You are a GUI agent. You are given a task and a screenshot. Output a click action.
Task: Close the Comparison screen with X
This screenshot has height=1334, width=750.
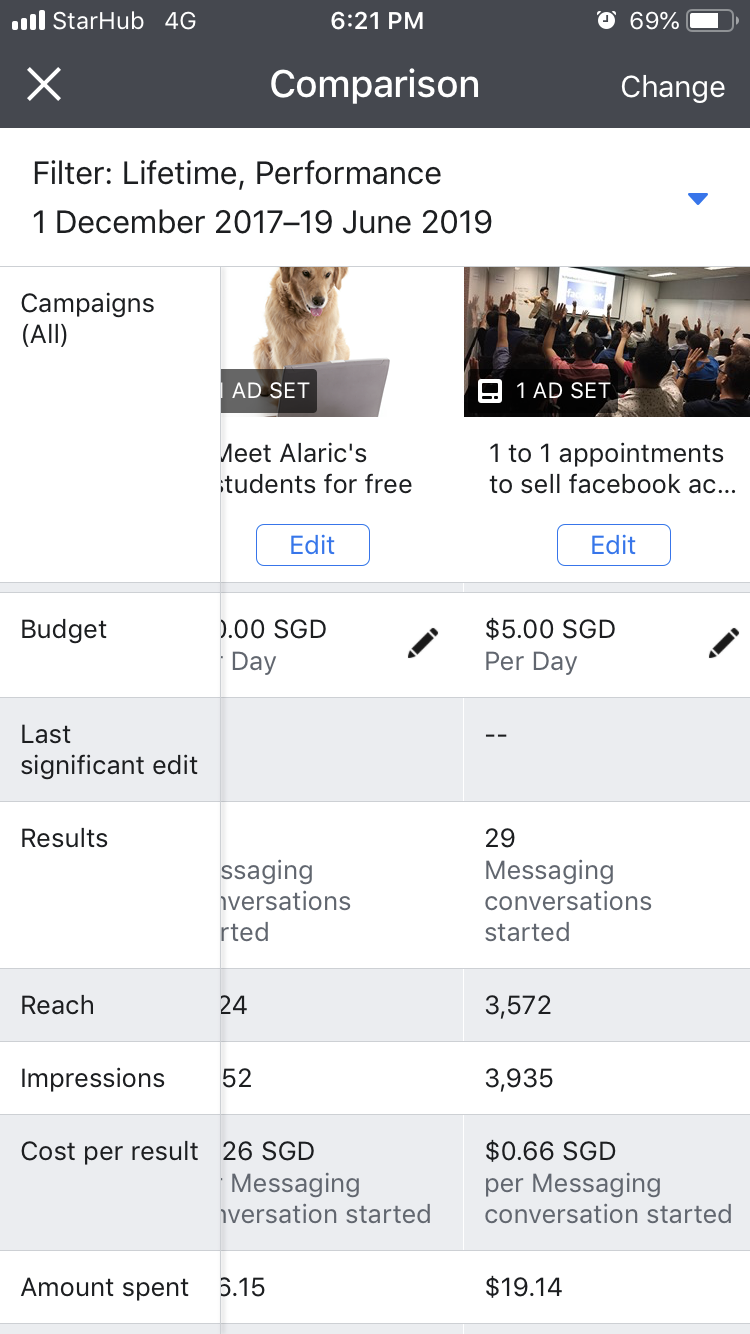coord(44,85)
